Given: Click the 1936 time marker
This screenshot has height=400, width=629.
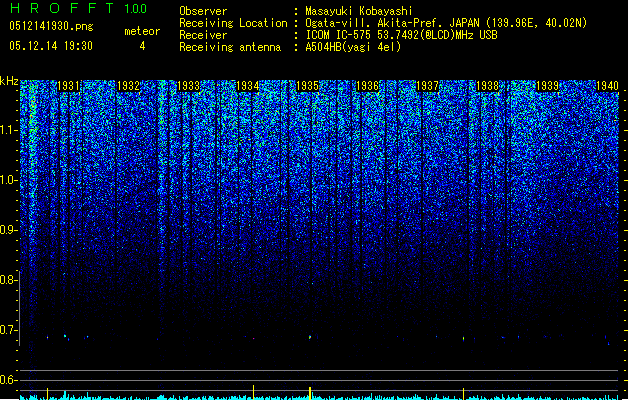Looking at the screenshot, I should tap(367, 86).
